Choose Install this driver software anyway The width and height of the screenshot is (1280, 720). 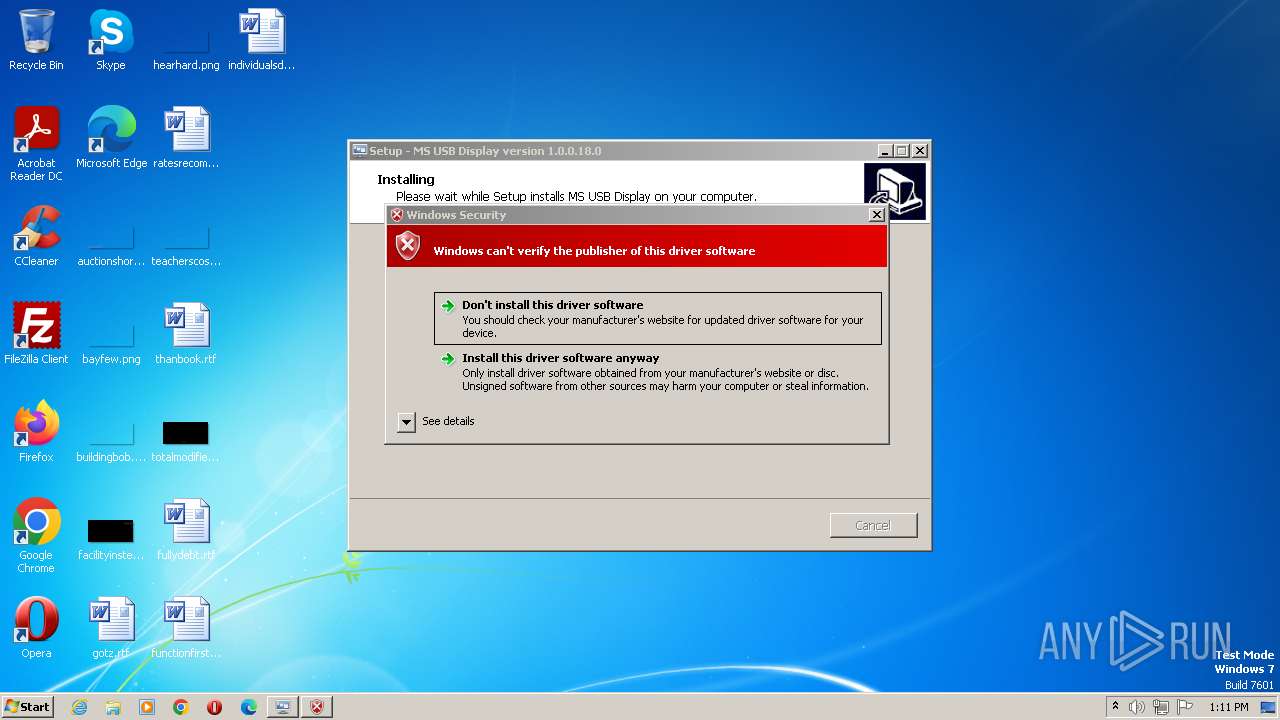click(x=658, y=371)
